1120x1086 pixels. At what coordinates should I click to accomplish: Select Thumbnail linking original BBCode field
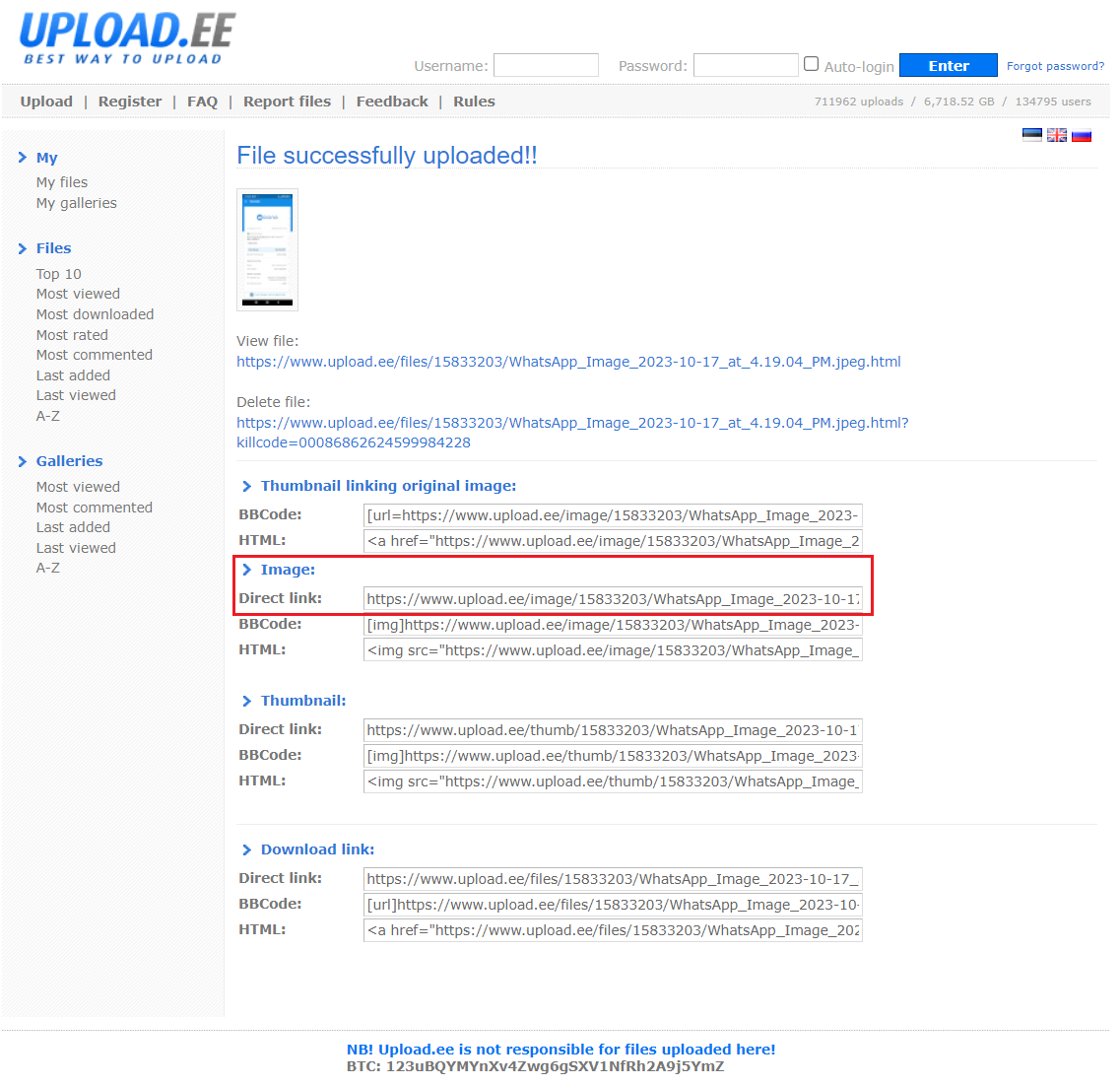[x=613, y=515]
